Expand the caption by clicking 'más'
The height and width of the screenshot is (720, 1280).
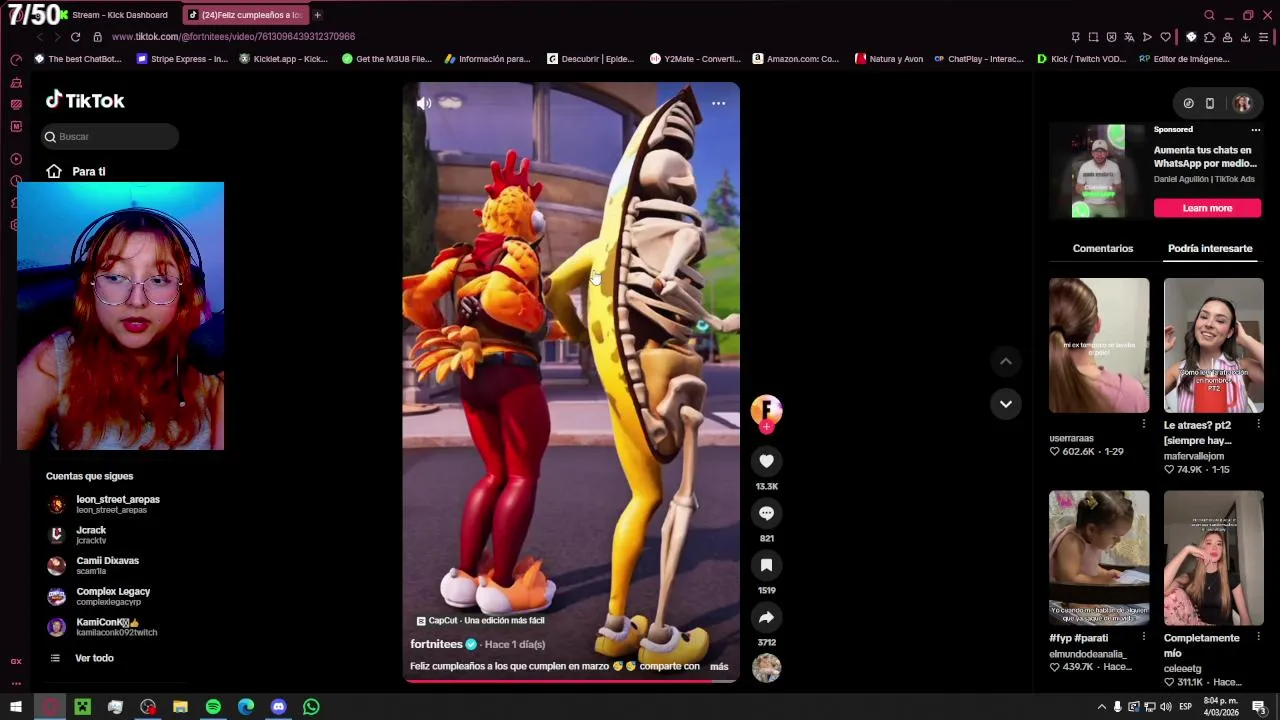(x=719, y=666)
